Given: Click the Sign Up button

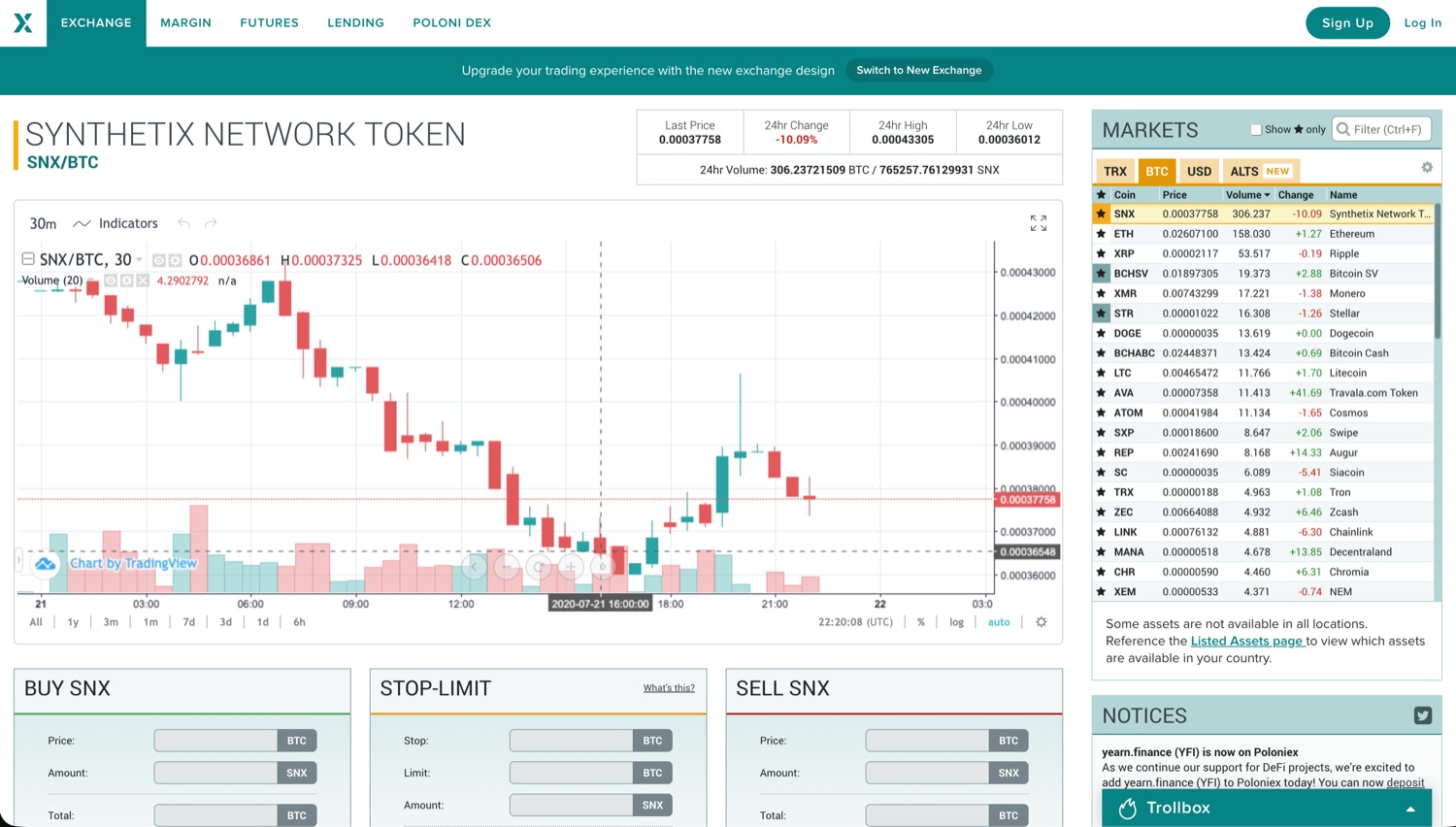Looking at the screenshot, I should pyautogui.click(x=1347, y=23).
